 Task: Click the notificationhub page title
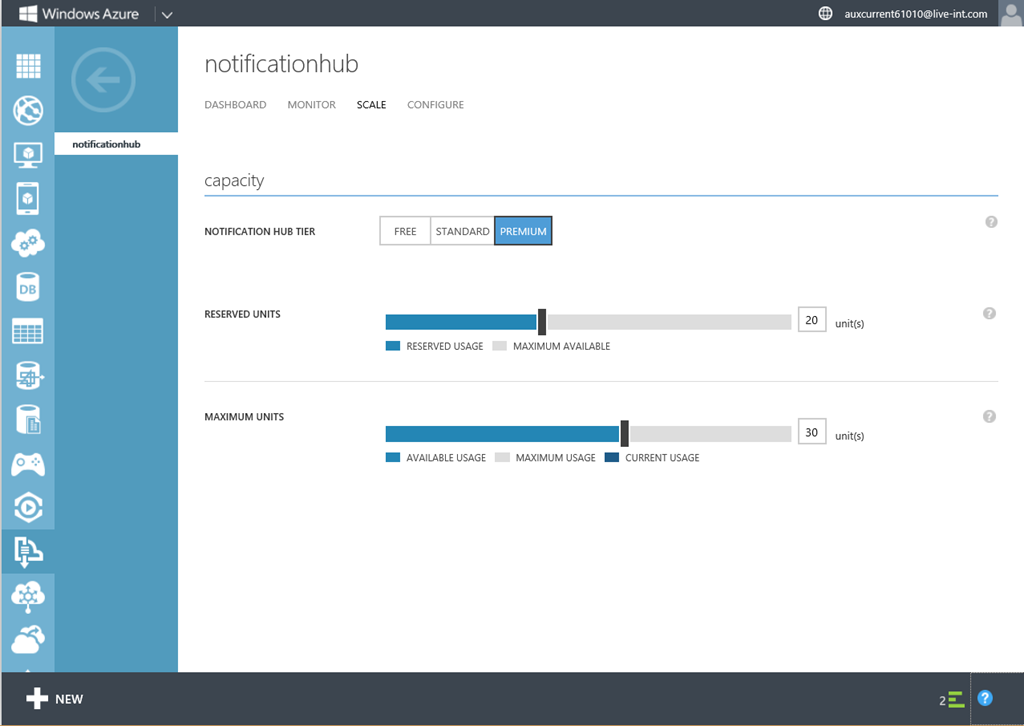281,64
